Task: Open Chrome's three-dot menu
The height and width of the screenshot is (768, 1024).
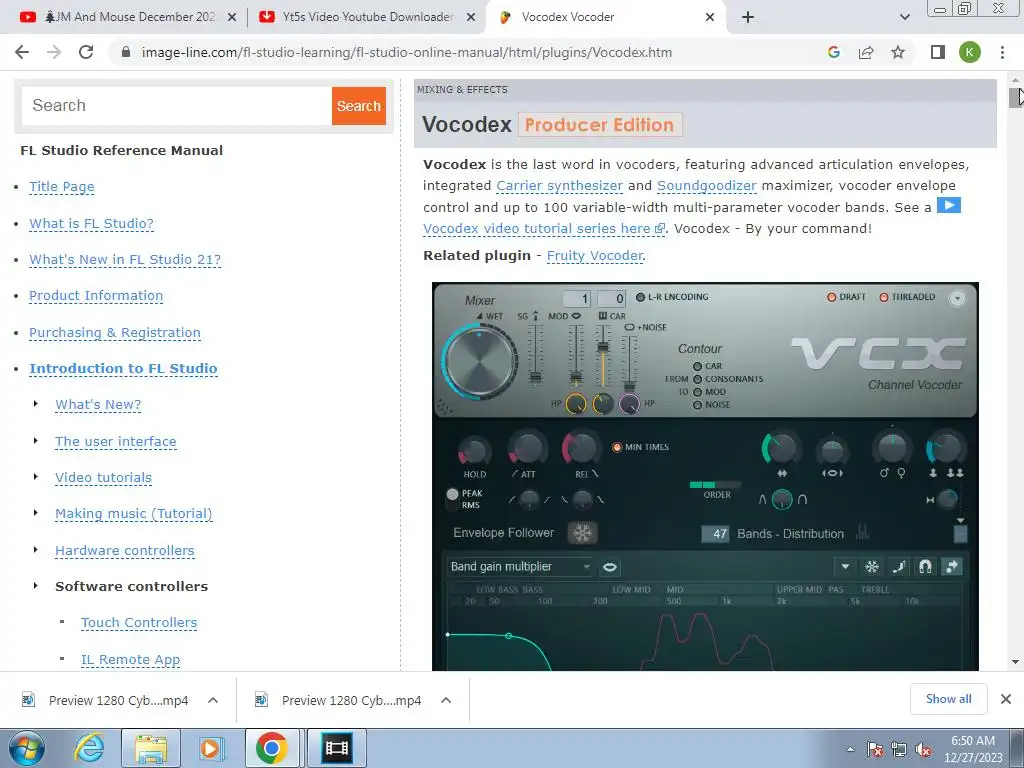Action: pos(1002,52)
